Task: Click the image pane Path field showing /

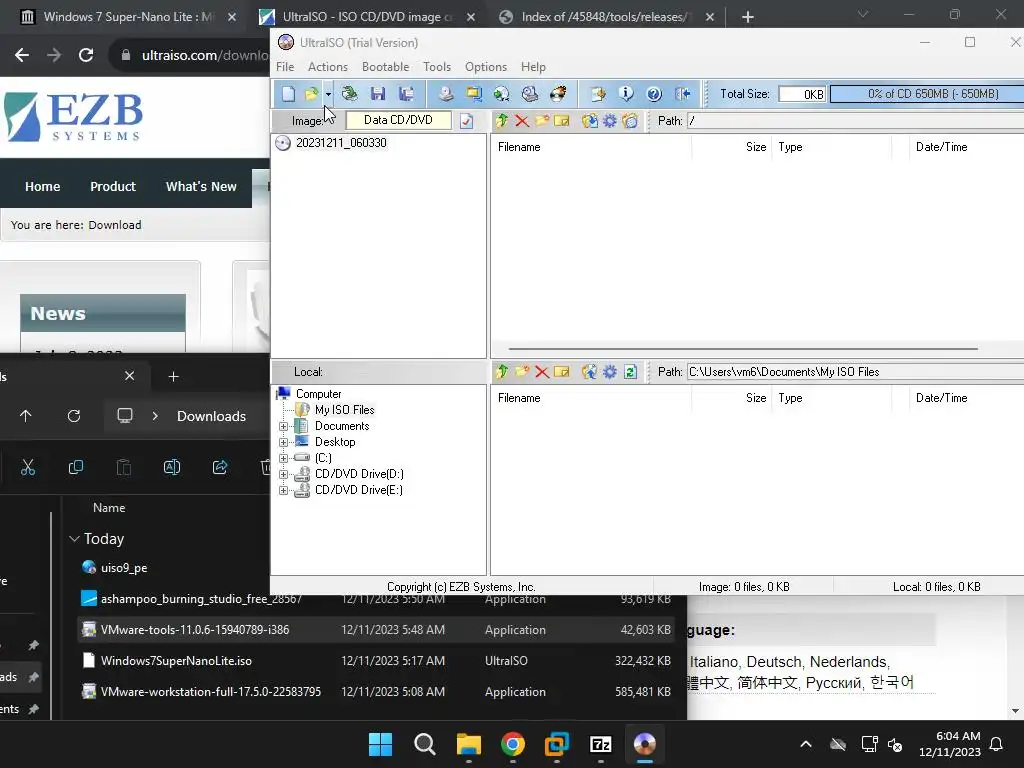Action: coord(855,121)
